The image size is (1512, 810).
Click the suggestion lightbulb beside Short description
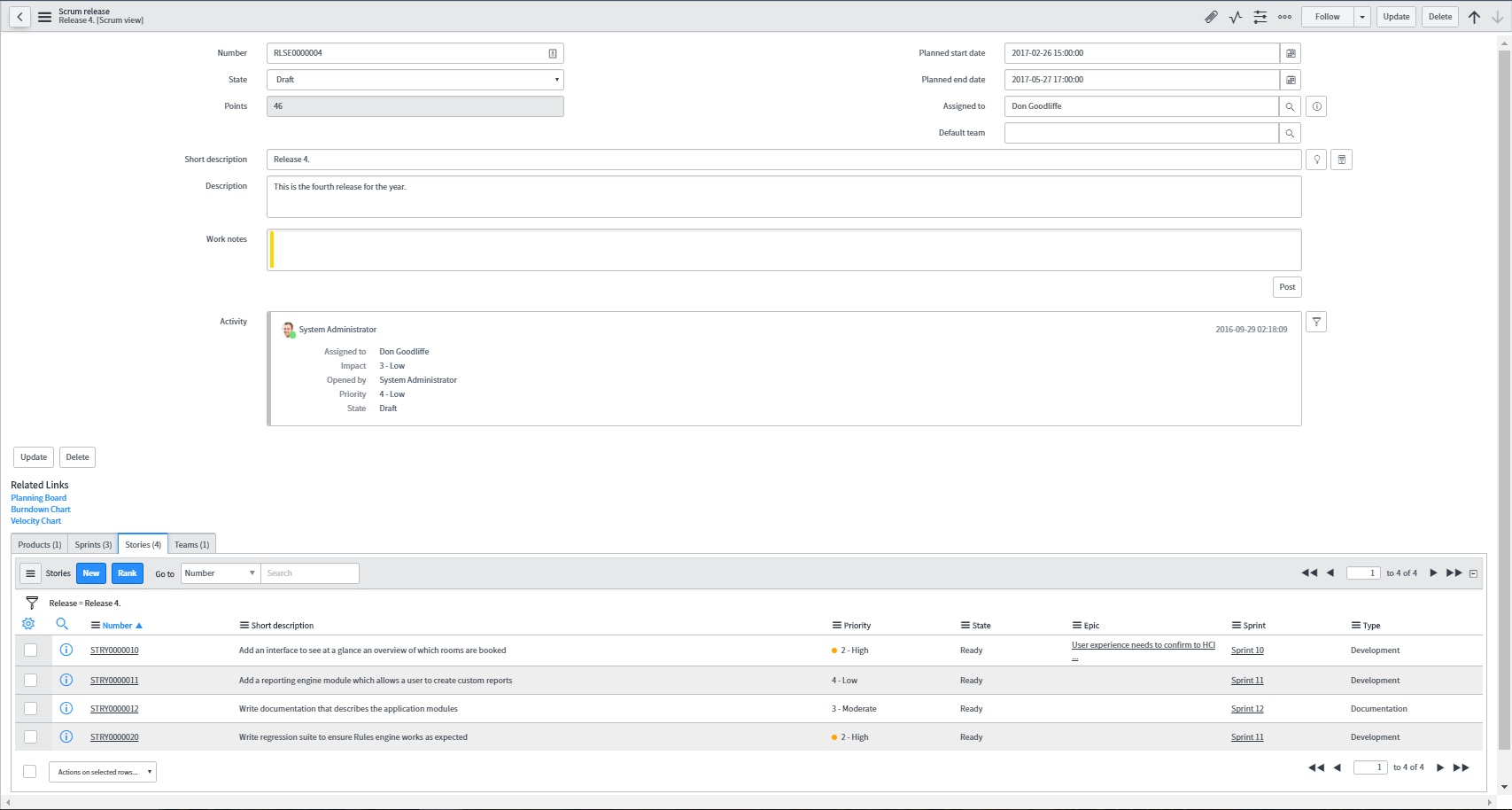[x=1317, y=160]
